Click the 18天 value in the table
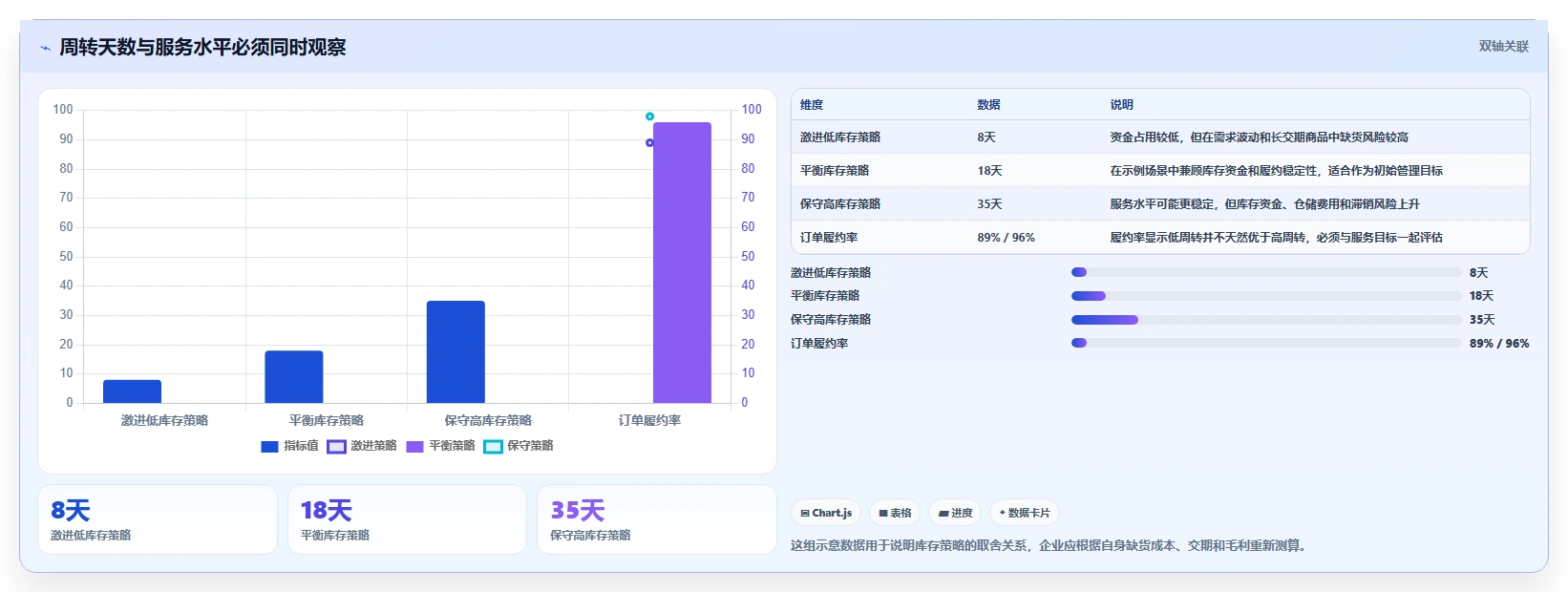The height and width of the screenshot is (592, 1568). pyautogui.click(x=989, y=171)
